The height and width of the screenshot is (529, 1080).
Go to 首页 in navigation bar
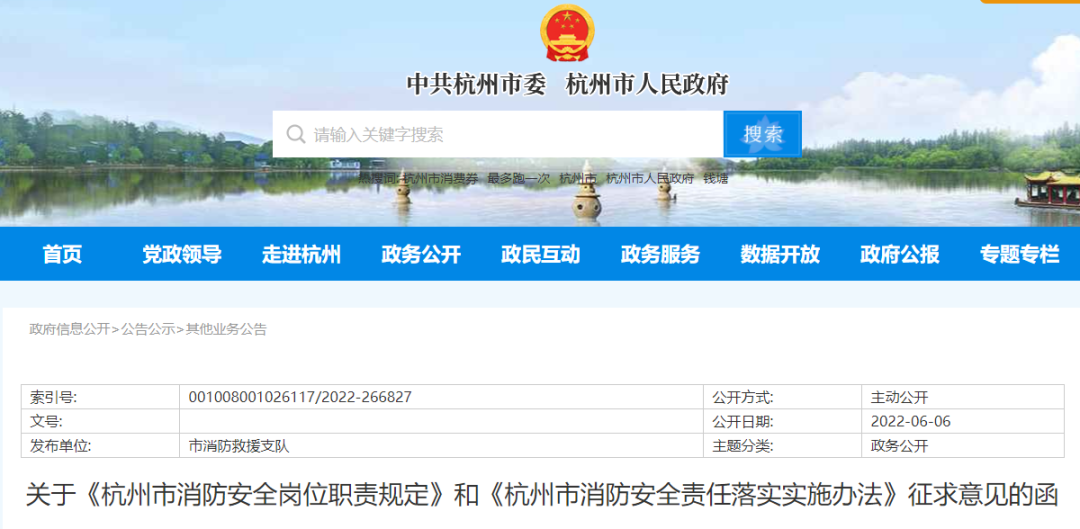pyautogui.click(x=62, y=254)
